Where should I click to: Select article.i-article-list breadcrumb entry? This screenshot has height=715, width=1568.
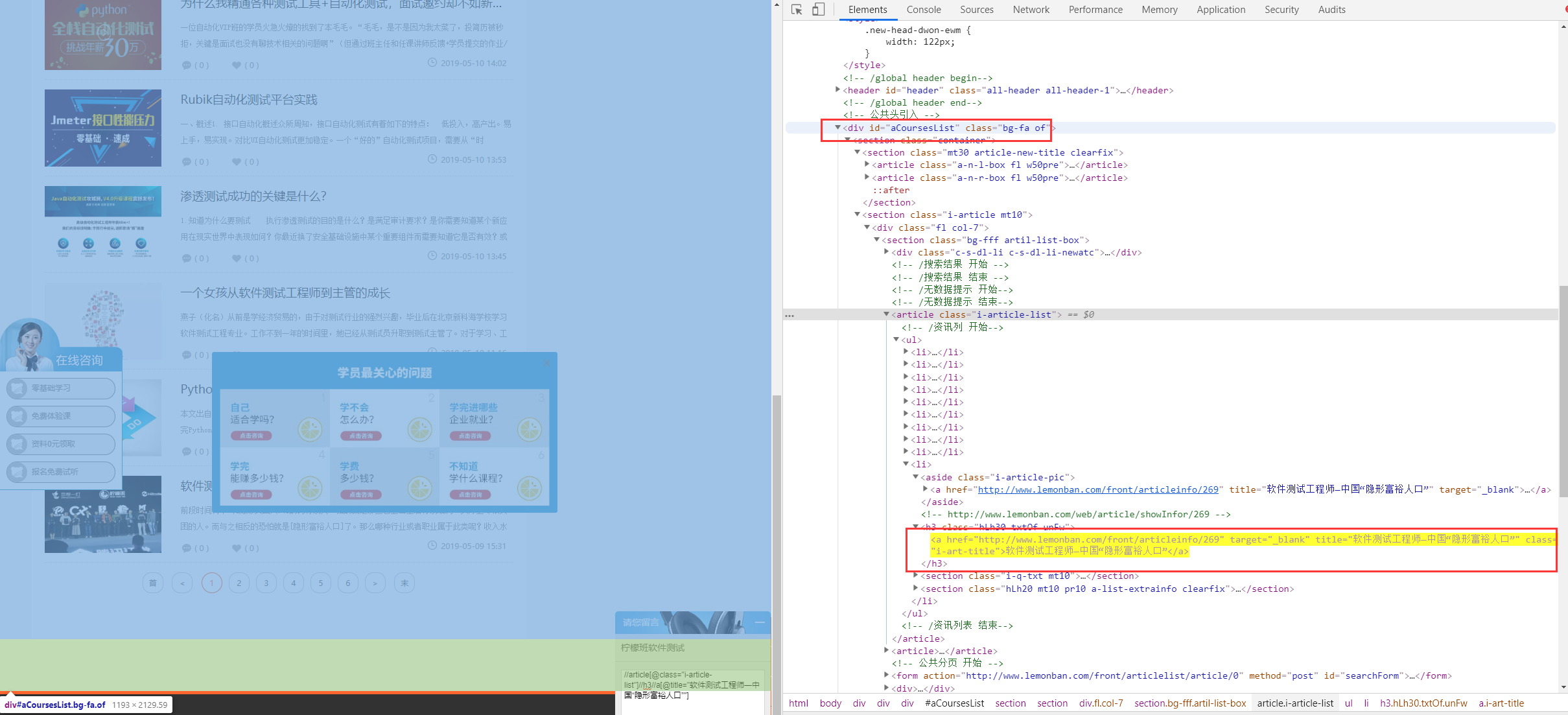(x=1295, y=703)
